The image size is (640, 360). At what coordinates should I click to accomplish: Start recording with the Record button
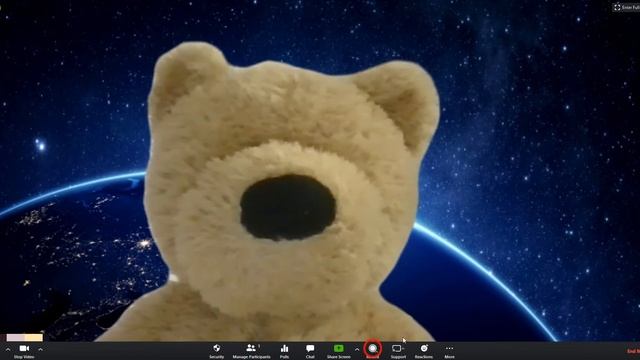[373, 350]
